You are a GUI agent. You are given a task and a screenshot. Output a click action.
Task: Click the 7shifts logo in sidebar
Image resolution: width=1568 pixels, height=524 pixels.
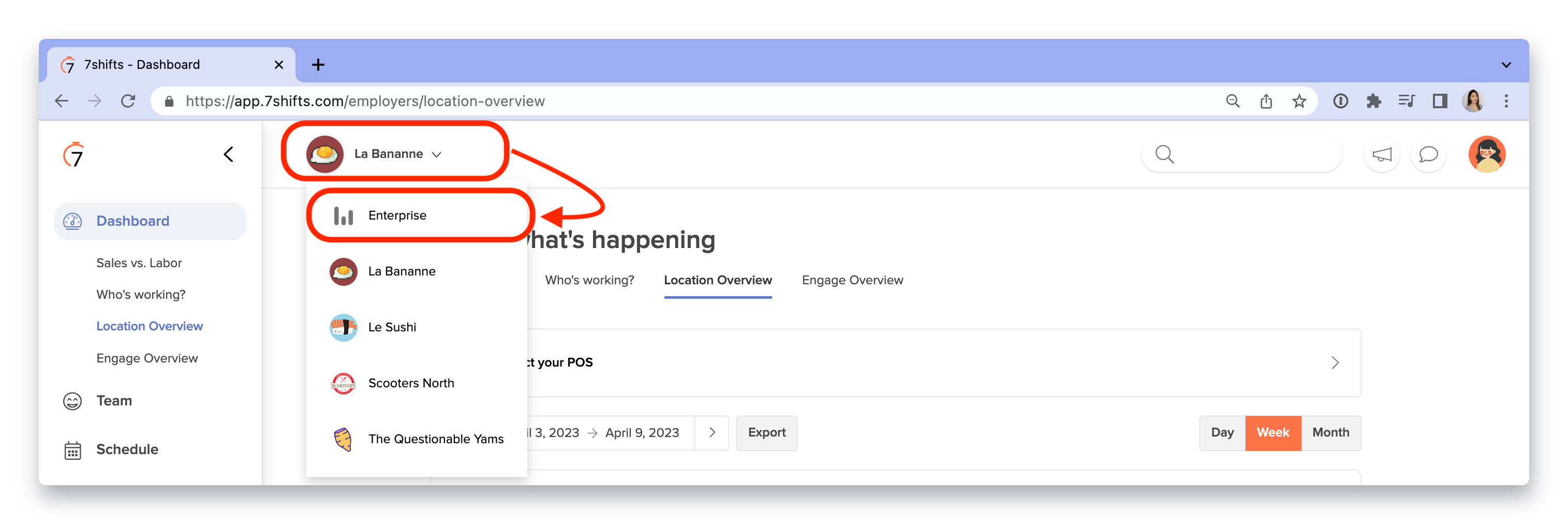point(73,155)
